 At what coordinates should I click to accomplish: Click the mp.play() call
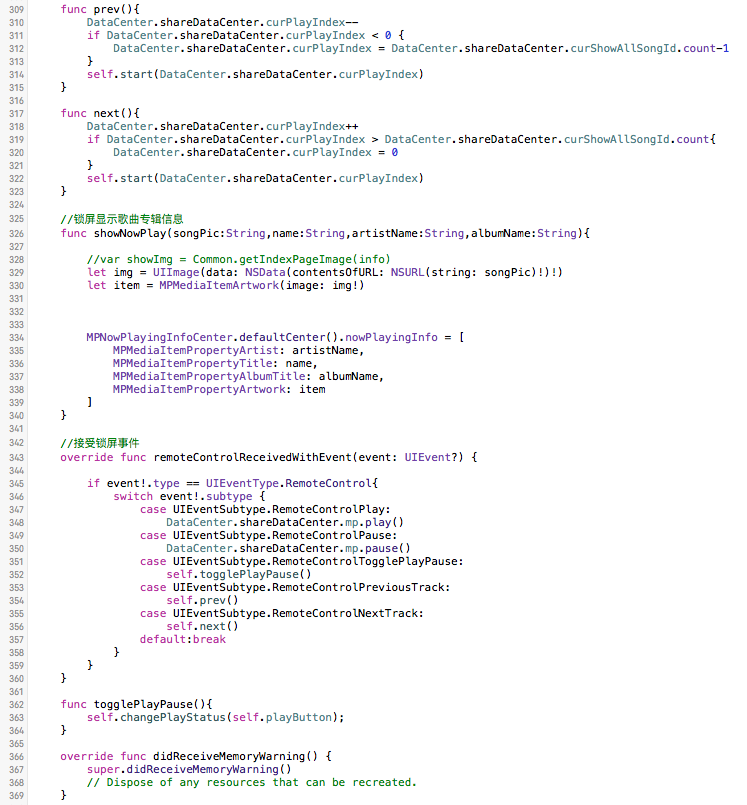click(375, 523)
